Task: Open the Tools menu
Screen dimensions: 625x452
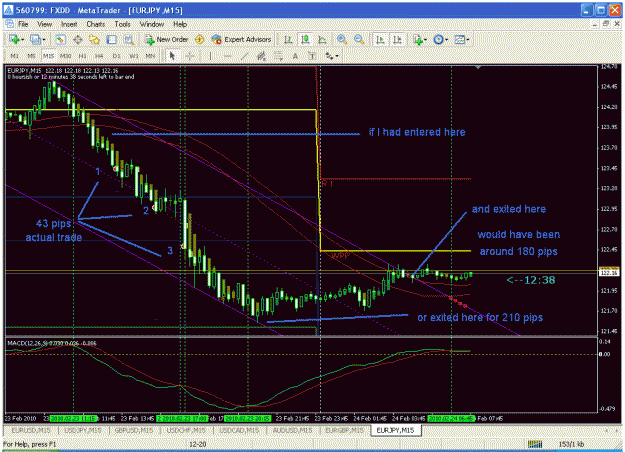Action: (x=122, y=24)
